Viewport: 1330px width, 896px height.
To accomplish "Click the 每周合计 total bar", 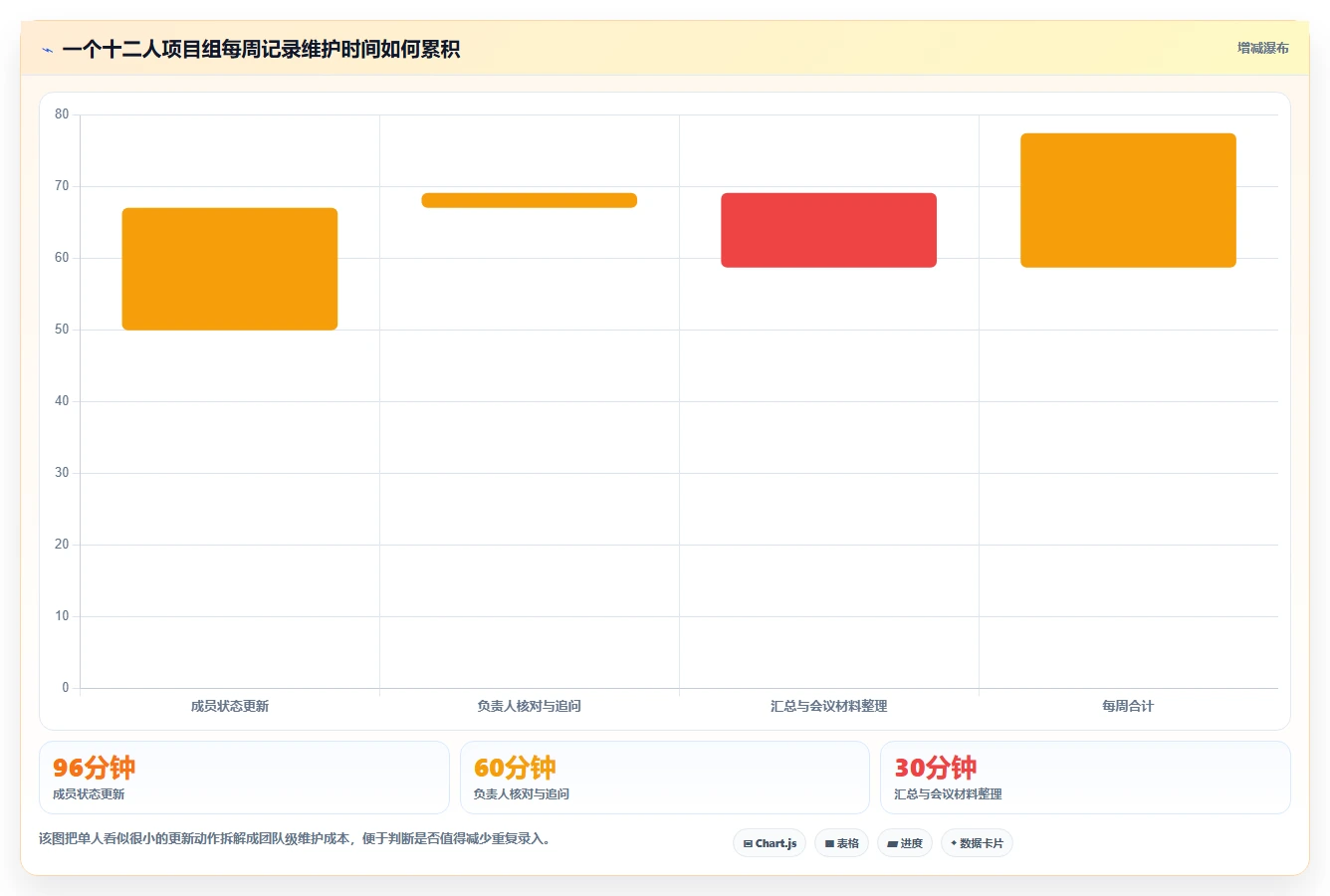I will (1129, 200).
